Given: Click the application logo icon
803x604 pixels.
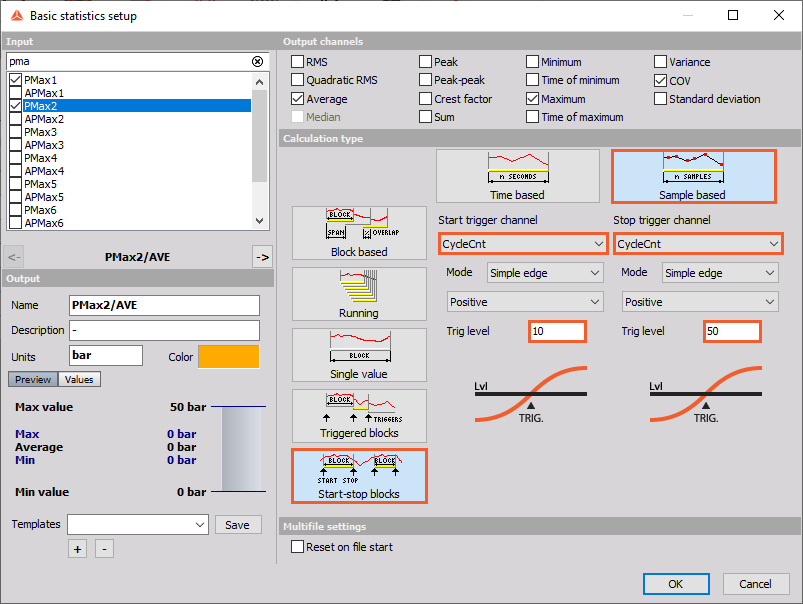Looking at the screenshot, I should coord(17,16).
